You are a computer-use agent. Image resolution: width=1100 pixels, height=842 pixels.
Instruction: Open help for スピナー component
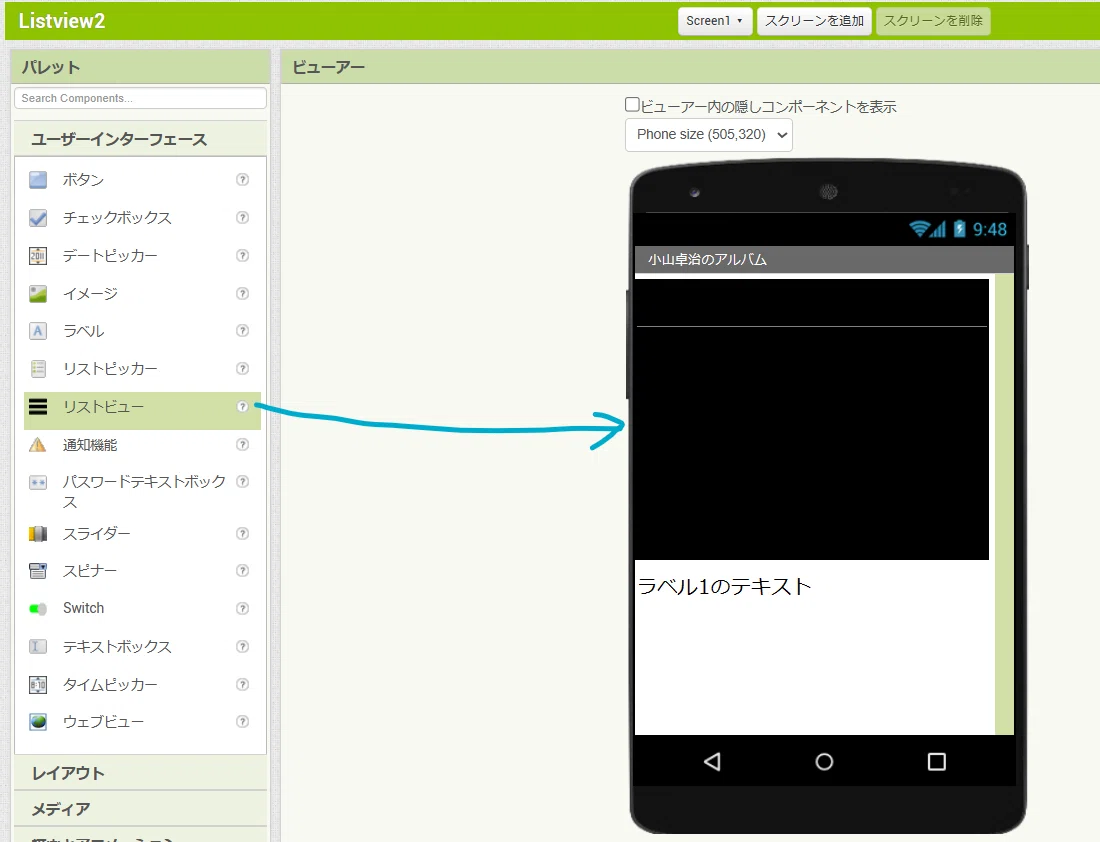pos(243,570)
